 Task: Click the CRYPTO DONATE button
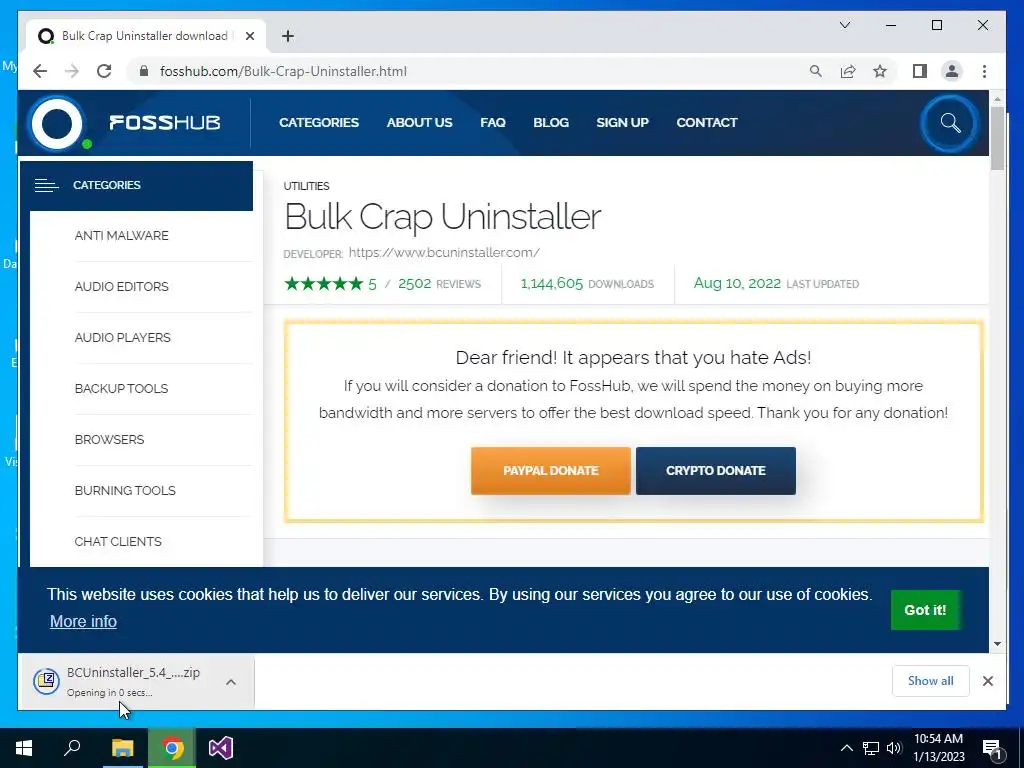coord(716,471)
